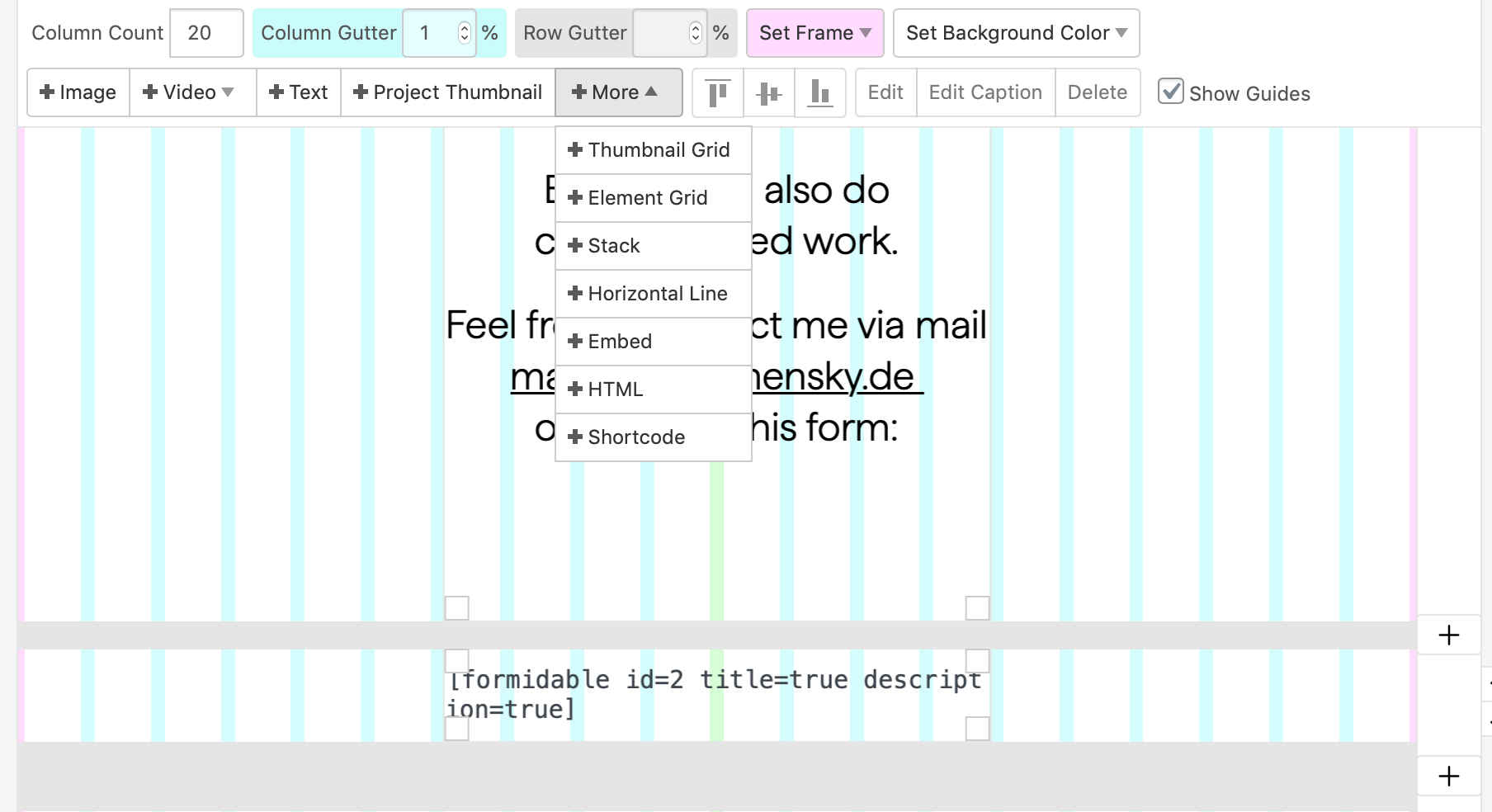Collapse the More menu
Image resolution: width=1492 pixels, height=812 pixels.
(x=618, y=92)
